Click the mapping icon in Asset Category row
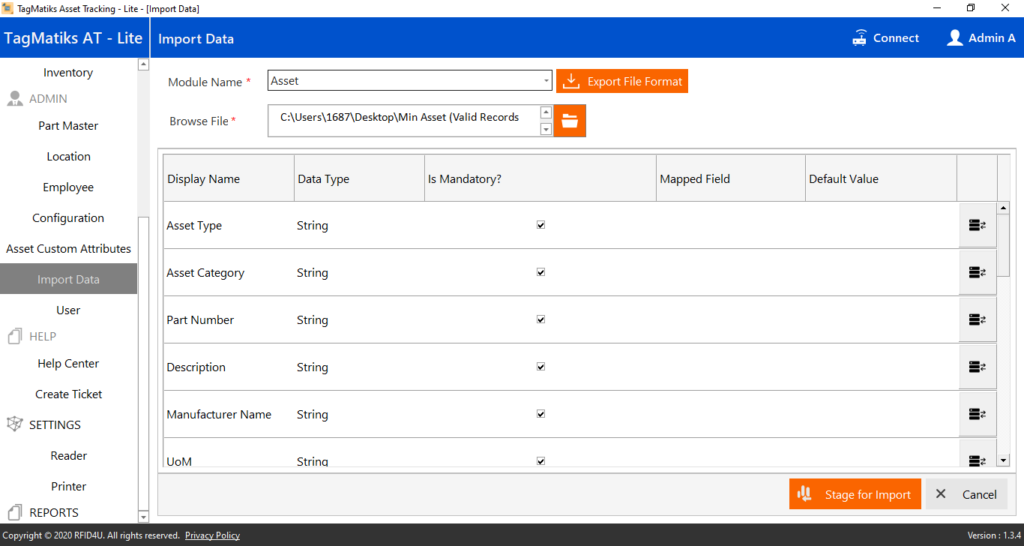 [x=977, y=272]
